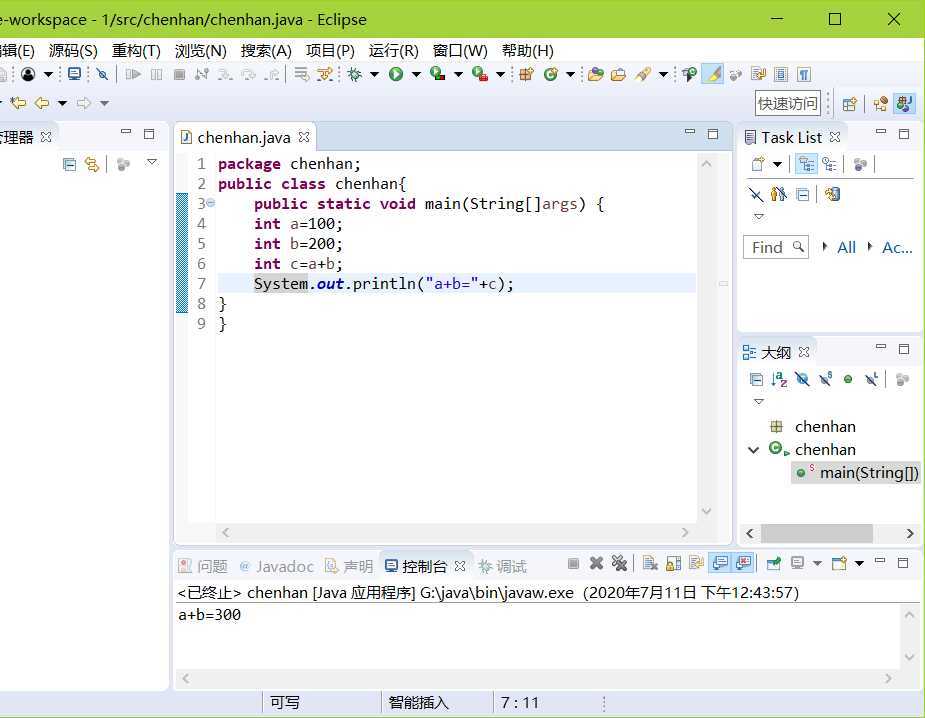925x718 pixels.
Task: Click Collapse All in package explorer
Action: (69, 165)
